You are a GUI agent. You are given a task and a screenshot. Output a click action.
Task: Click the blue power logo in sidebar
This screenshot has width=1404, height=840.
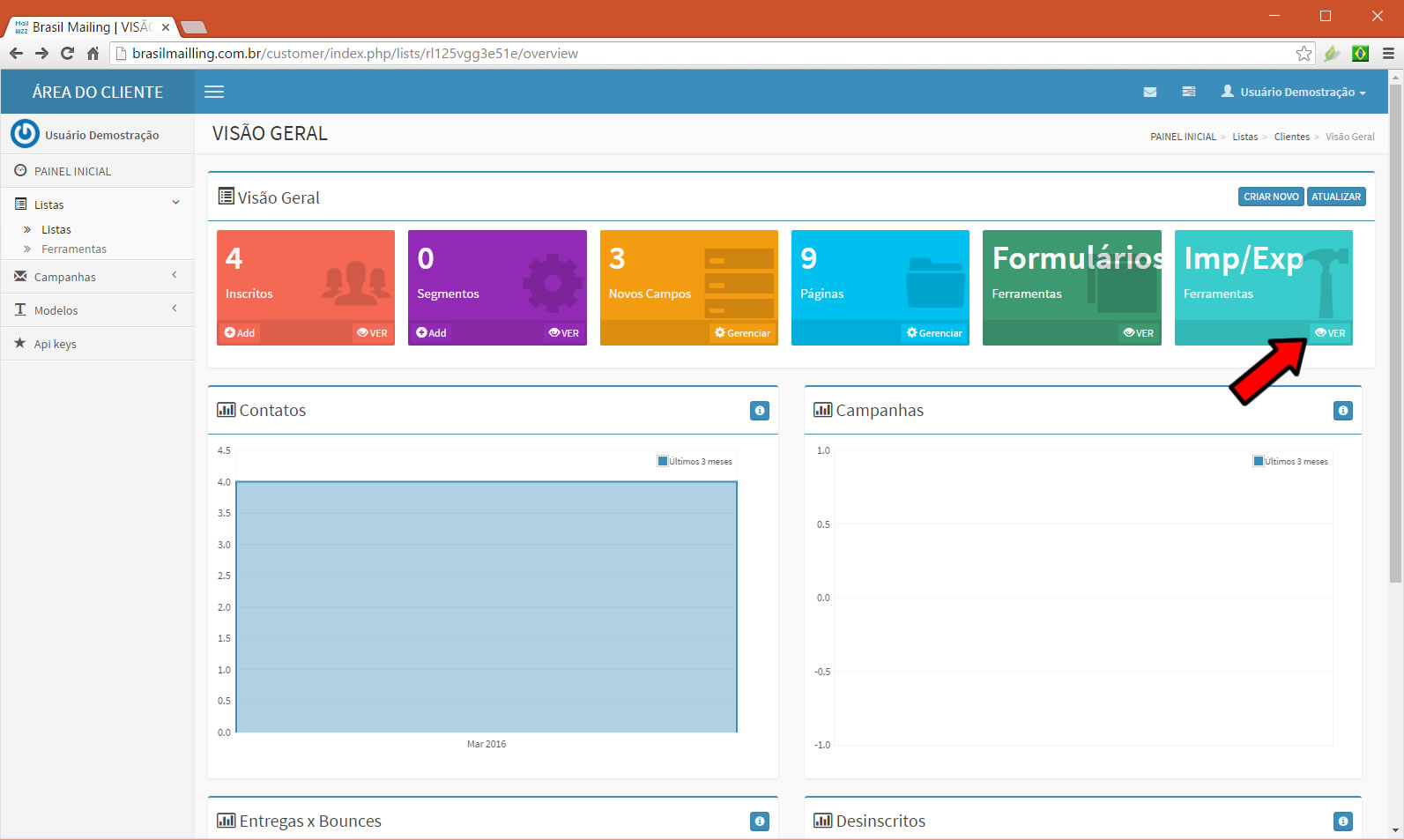[25, 134]
